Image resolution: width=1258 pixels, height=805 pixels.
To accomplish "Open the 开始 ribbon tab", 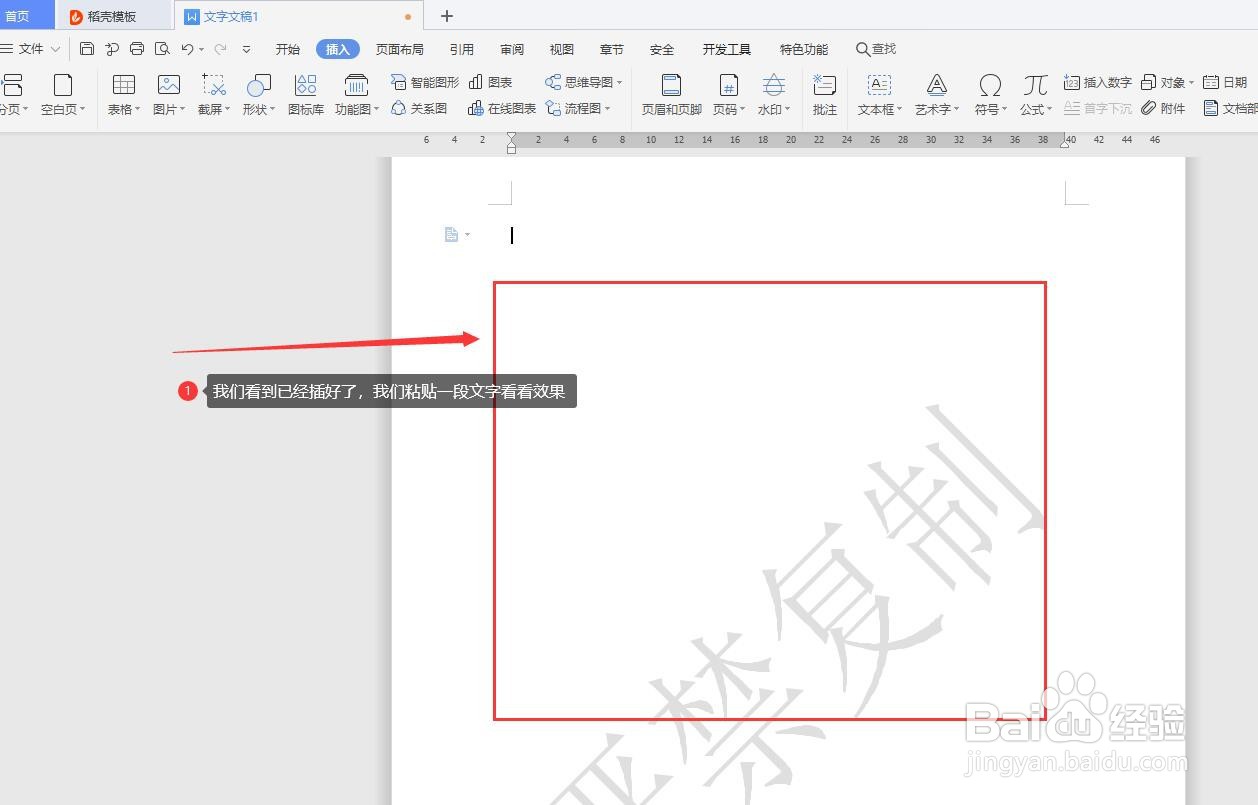I will [288, 49].
